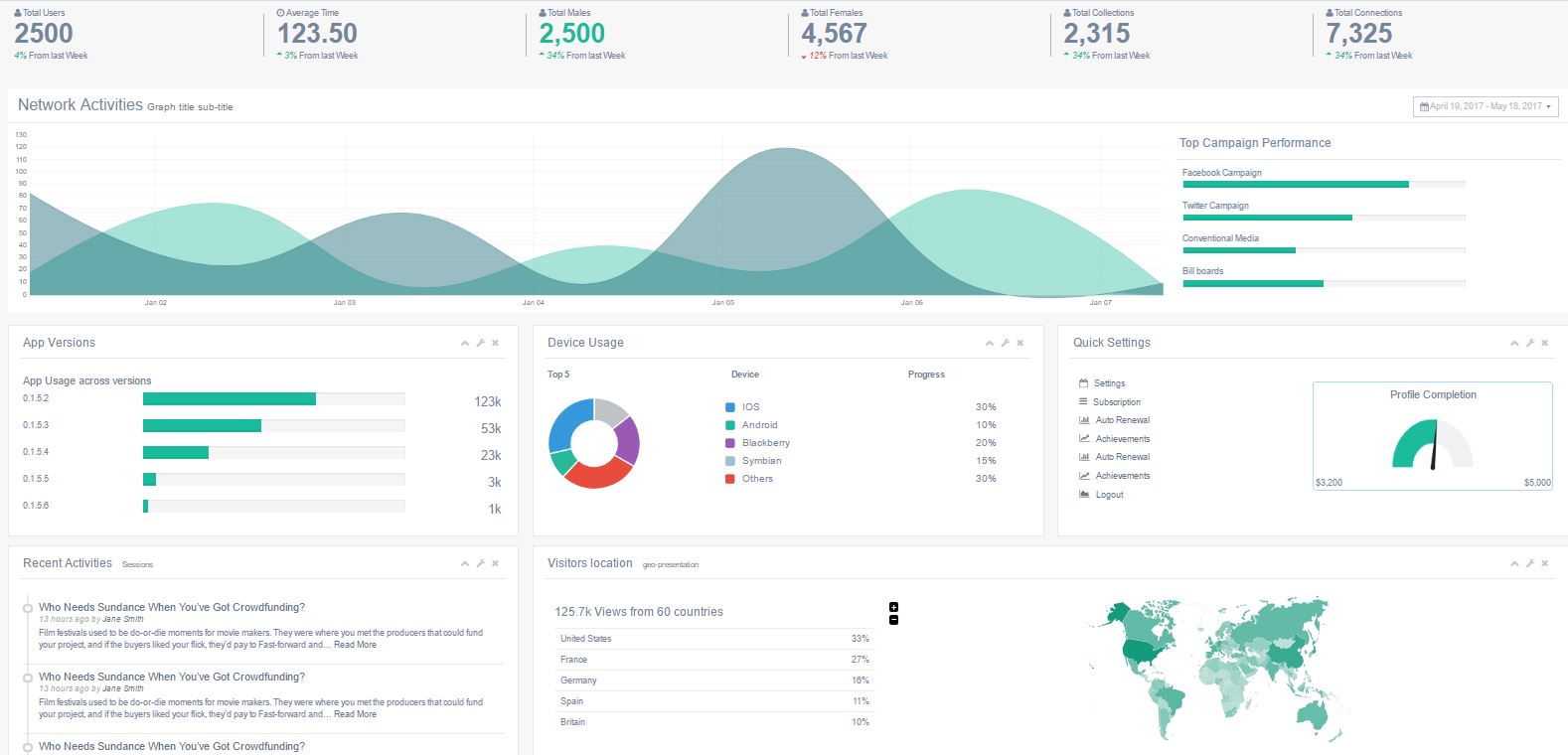Viewport: 1568px width, 755px height.
Task: Click the Germany 16% row
Action: pyautogui.click(x=714, y=680)
